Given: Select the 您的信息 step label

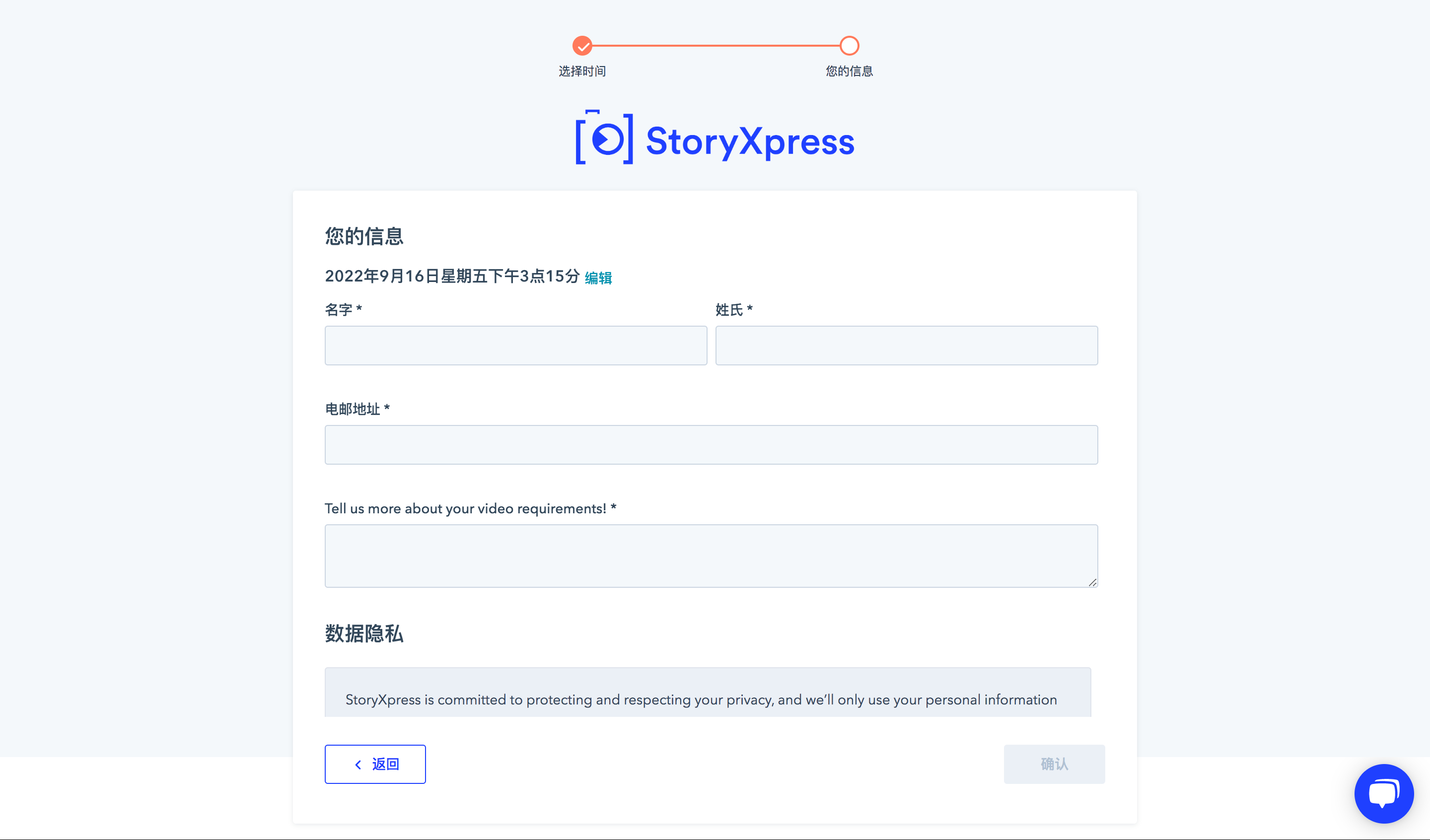Looking at the screenshot, I should coord(849,71).
